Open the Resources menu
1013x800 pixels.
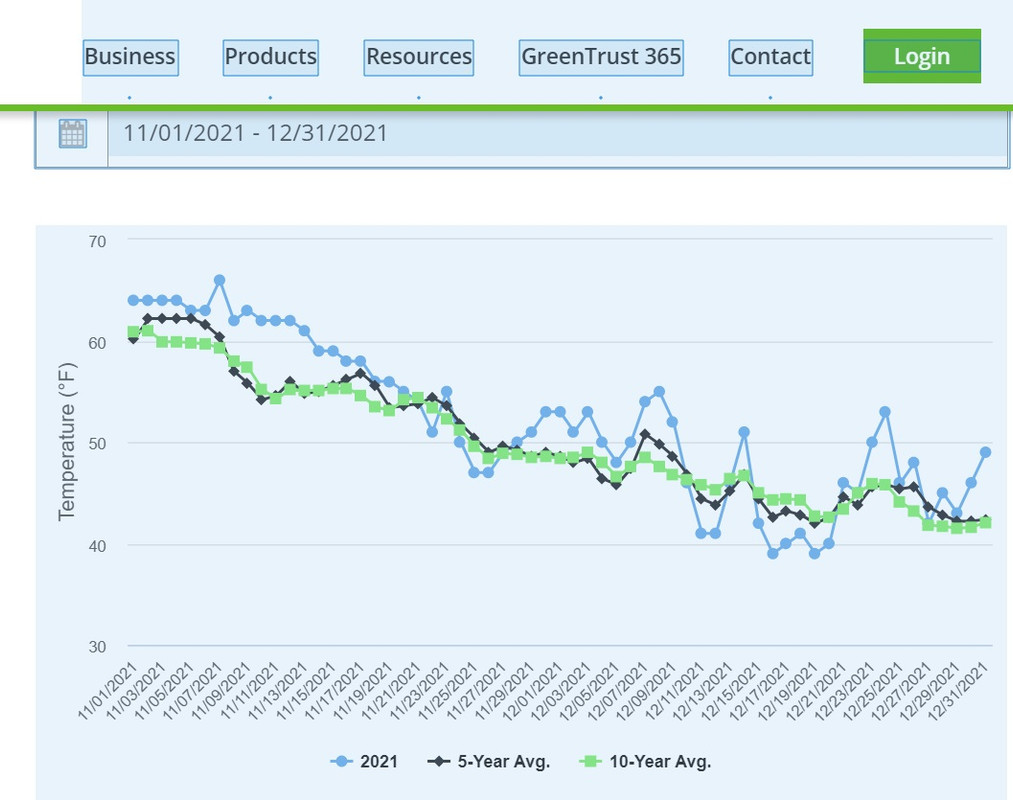(419, 58)
